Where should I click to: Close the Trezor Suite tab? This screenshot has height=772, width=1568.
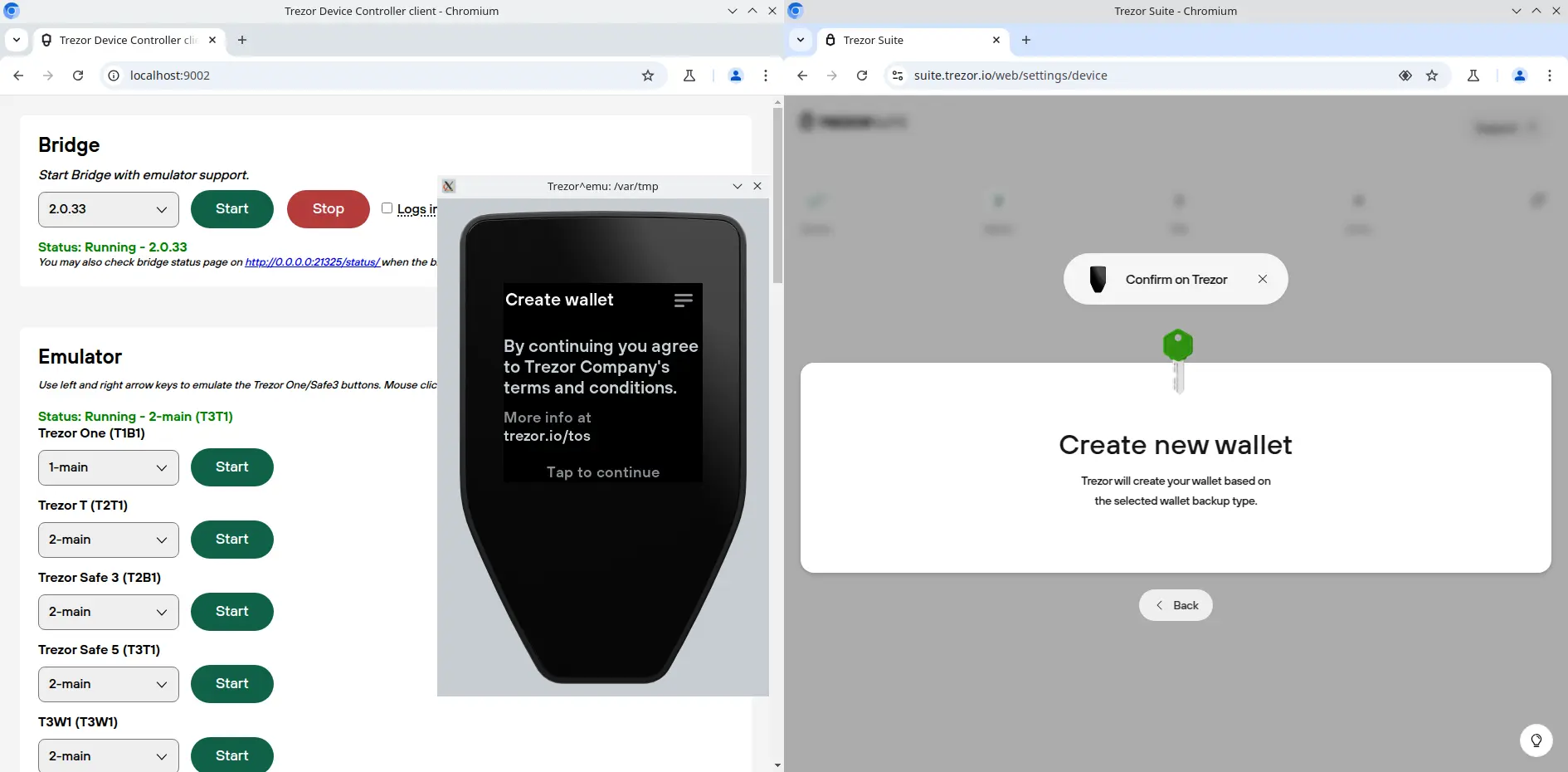pyautogui.click(x=996, y=40)
